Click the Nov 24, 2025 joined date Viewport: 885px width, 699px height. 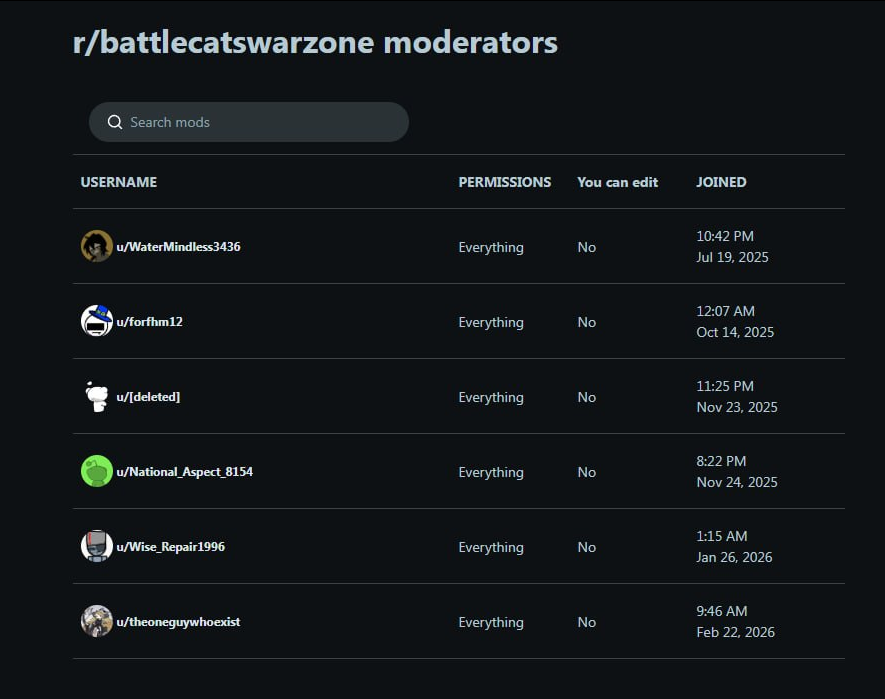tap(737, 482)
